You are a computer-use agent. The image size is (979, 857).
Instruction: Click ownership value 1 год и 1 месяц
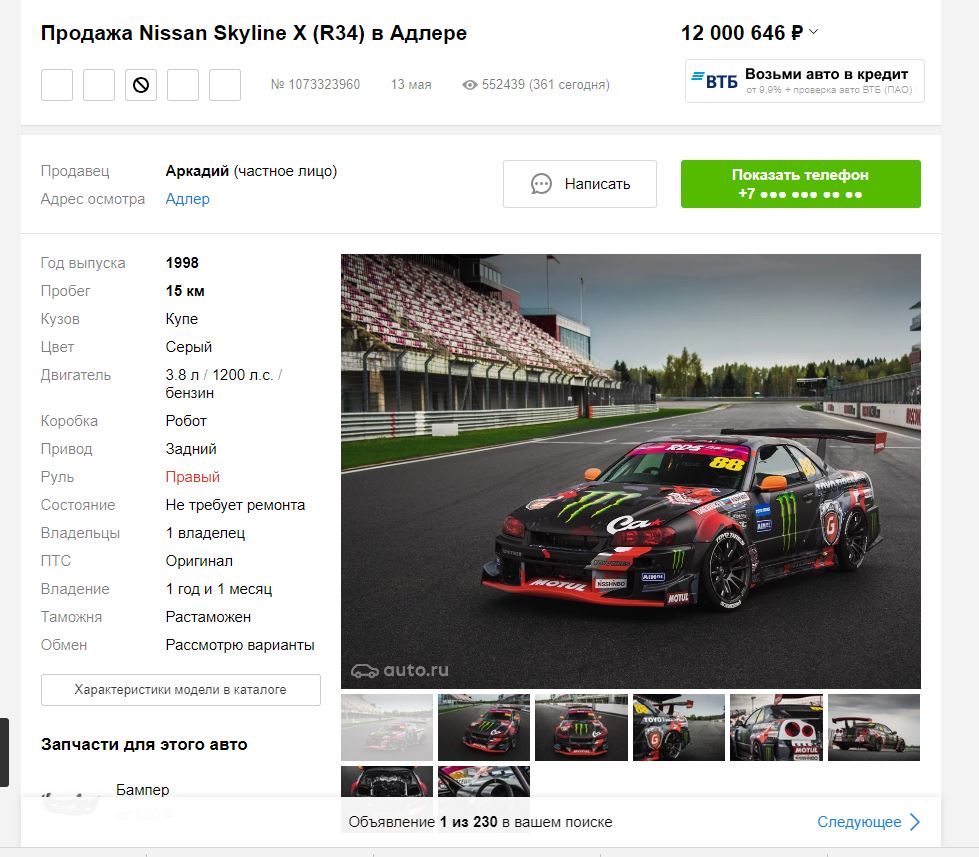click(219, 589)
